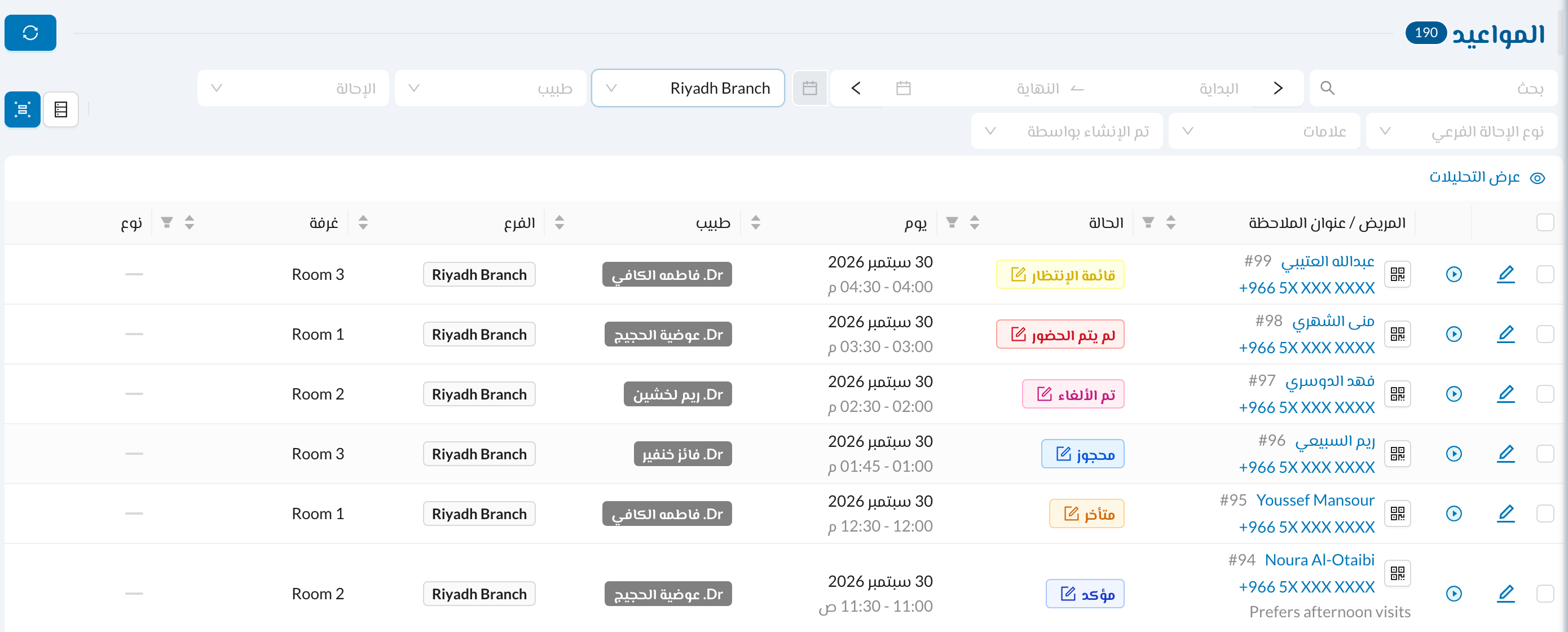Go to the previous date range
This screenshot has width=1568, height=632.
1278,88
